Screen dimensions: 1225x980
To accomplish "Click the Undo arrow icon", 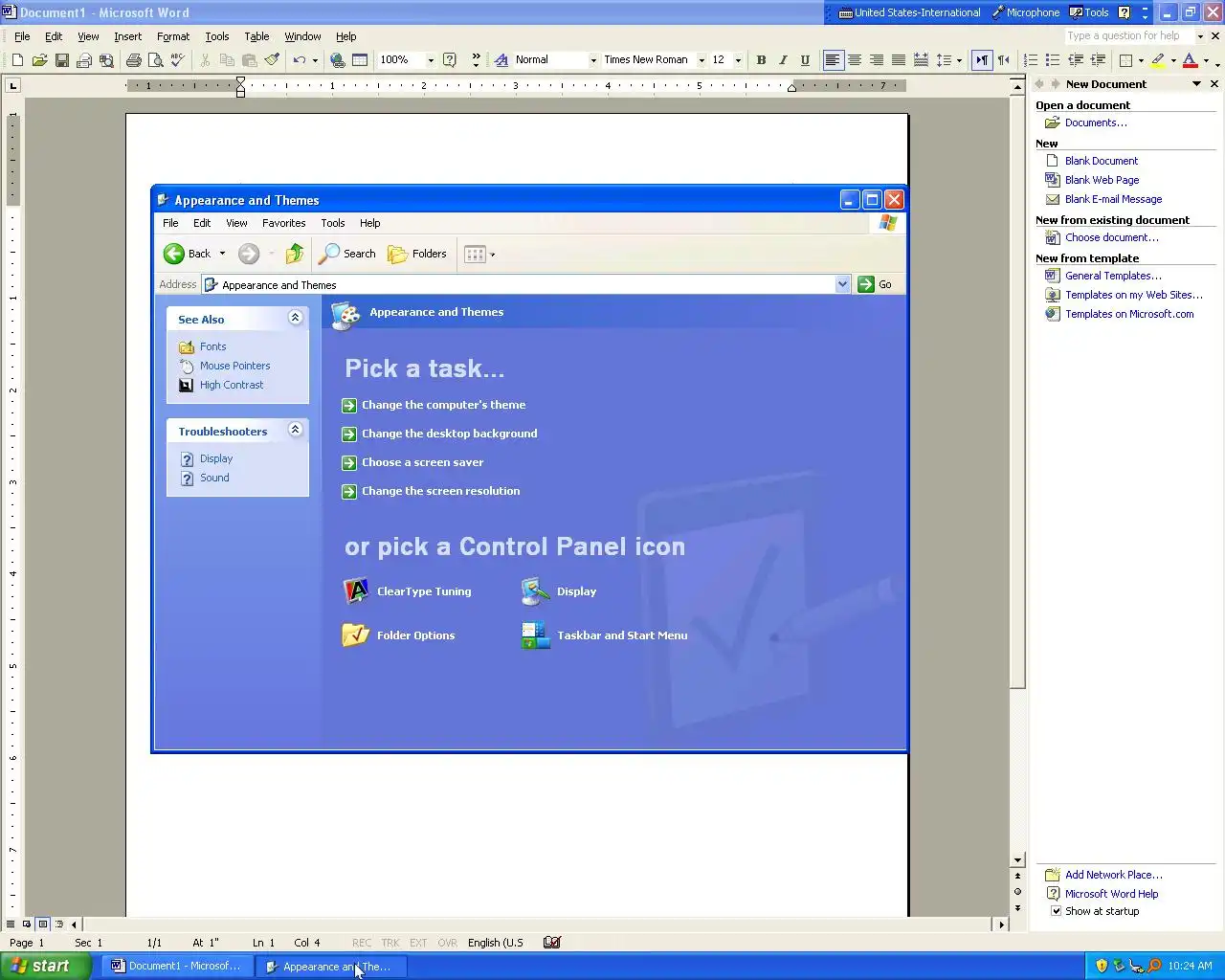I will (300, 60).
